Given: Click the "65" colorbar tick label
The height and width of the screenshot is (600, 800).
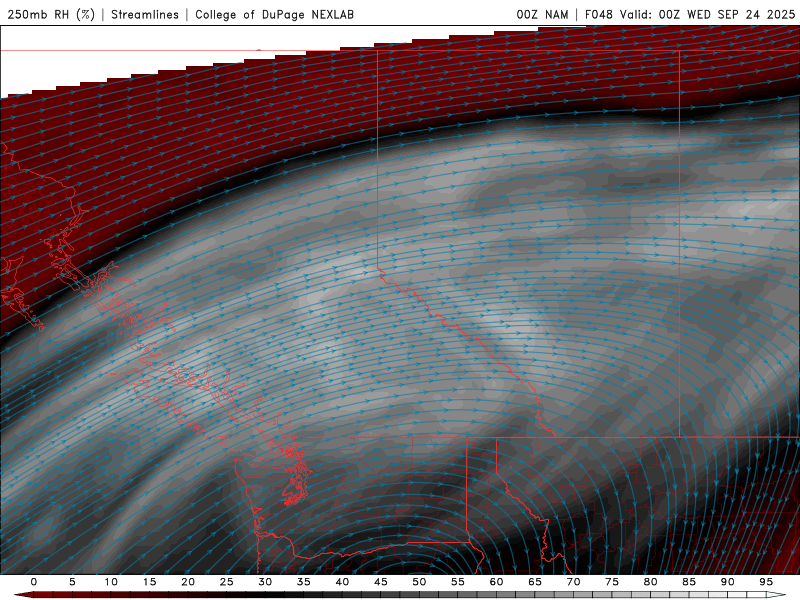Looking at the screenshot, I should pos(535,582).
